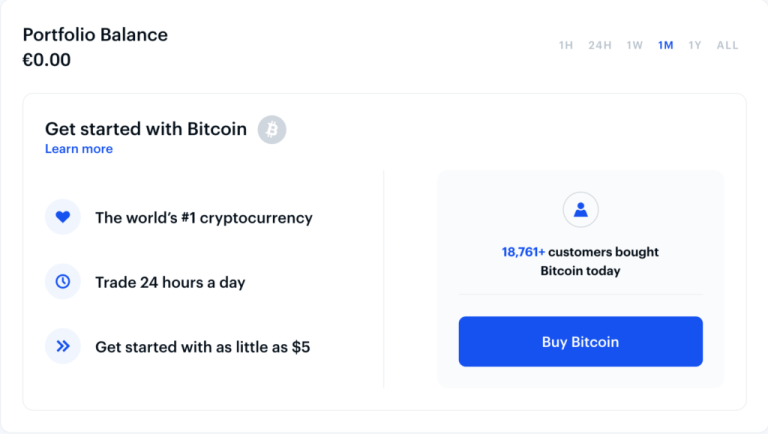Click the Portfolio Balance heading
This screenshot has width=768, height=434.
click(x=95, y=35)
